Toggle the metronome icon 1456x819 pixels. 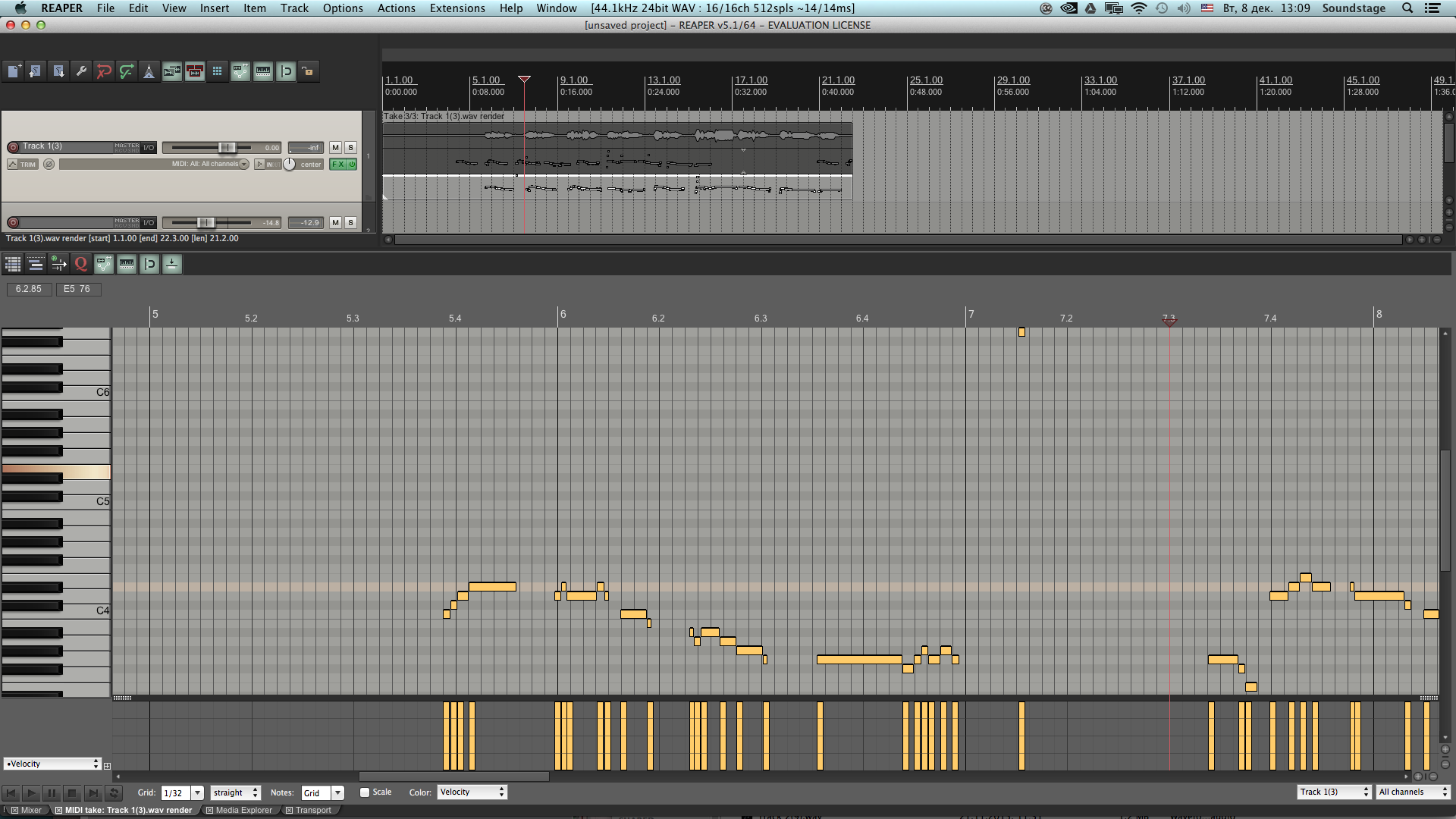click(x=149, y=71)
